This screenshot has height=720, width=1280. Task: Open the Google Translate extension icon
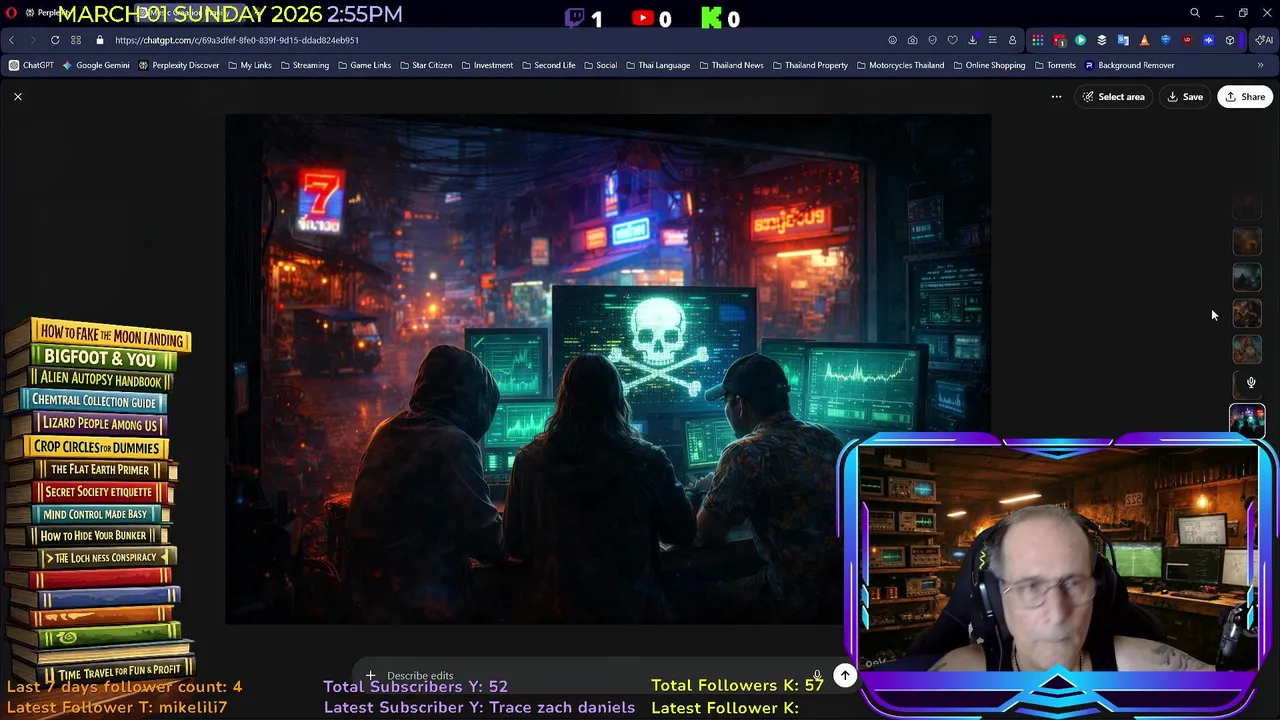point(1123,40)
